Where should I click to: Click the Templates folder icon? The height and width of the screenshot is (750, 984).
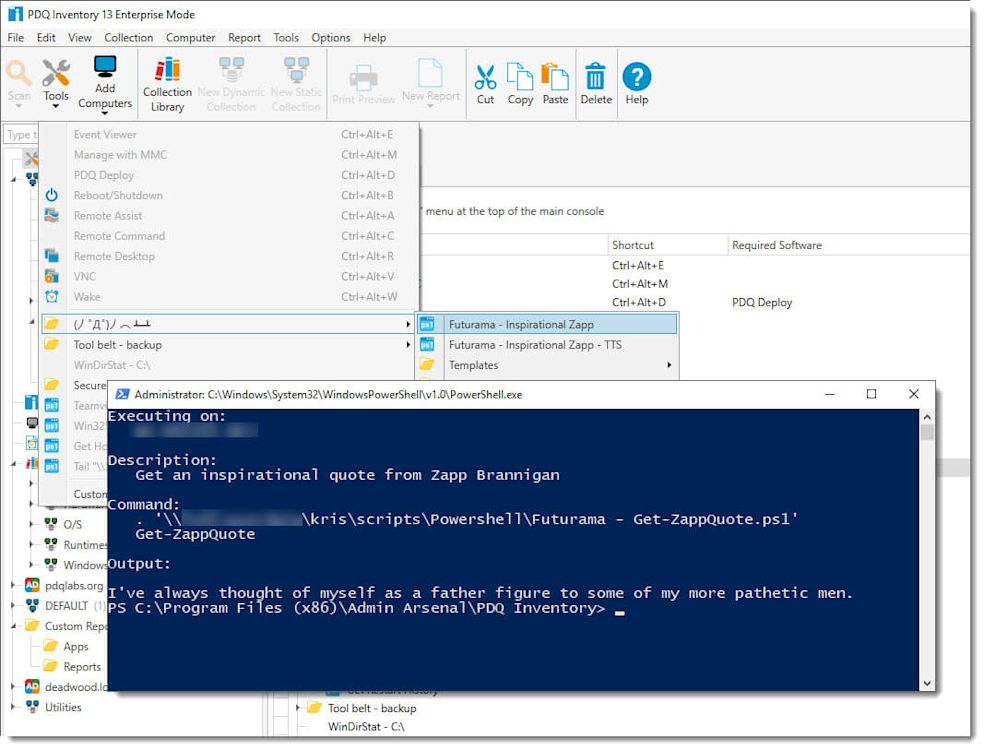[x=427, y=365]
